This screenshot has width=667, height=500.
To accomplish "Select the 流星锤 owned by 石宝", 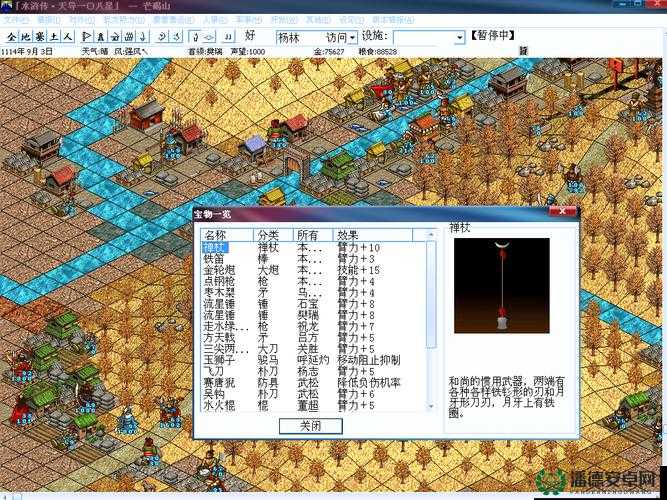I will 313,304.
